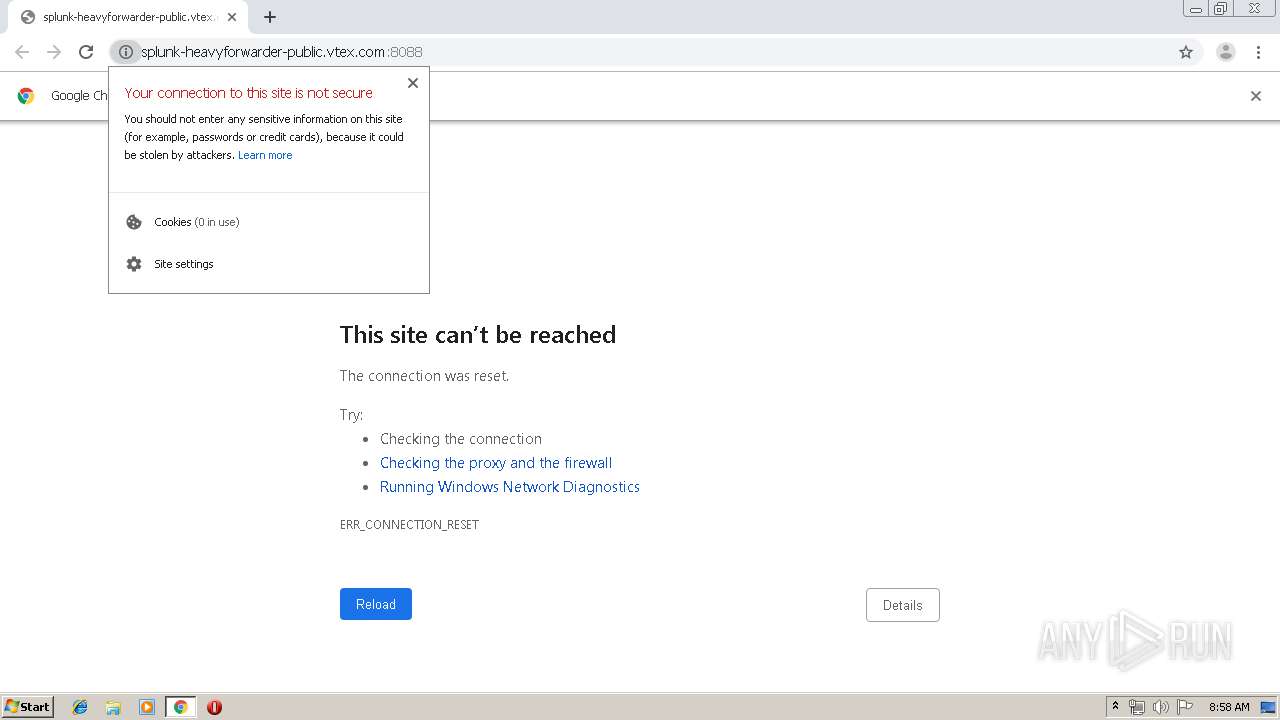This screenshot has width=1280, height=720.
Task: Open Site settings entry
Action: click(x=269, y=264)
